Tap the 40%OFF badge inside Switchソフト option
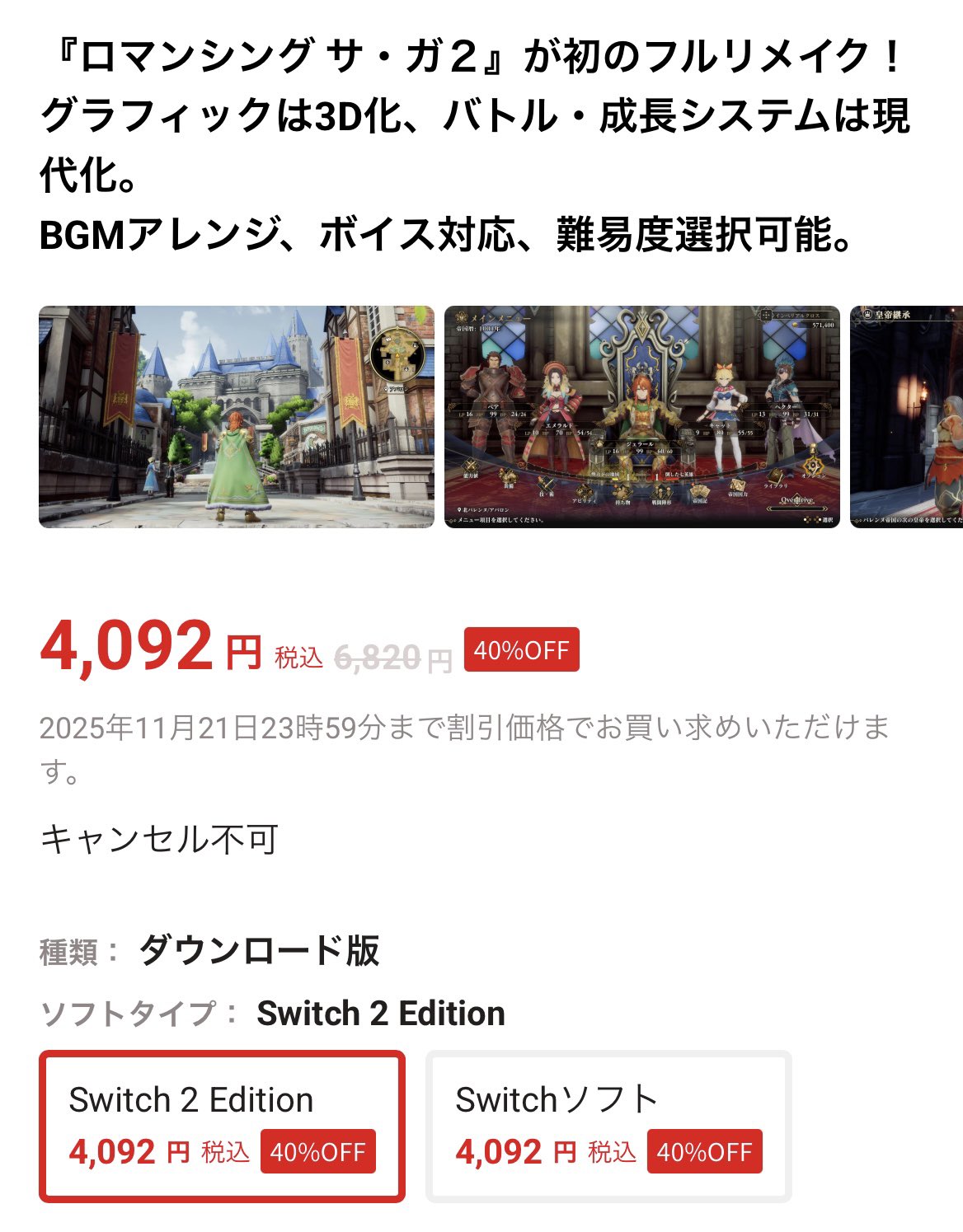Image resolution: width=963 pixels, height=1232 pixels. click(705, 1151)
